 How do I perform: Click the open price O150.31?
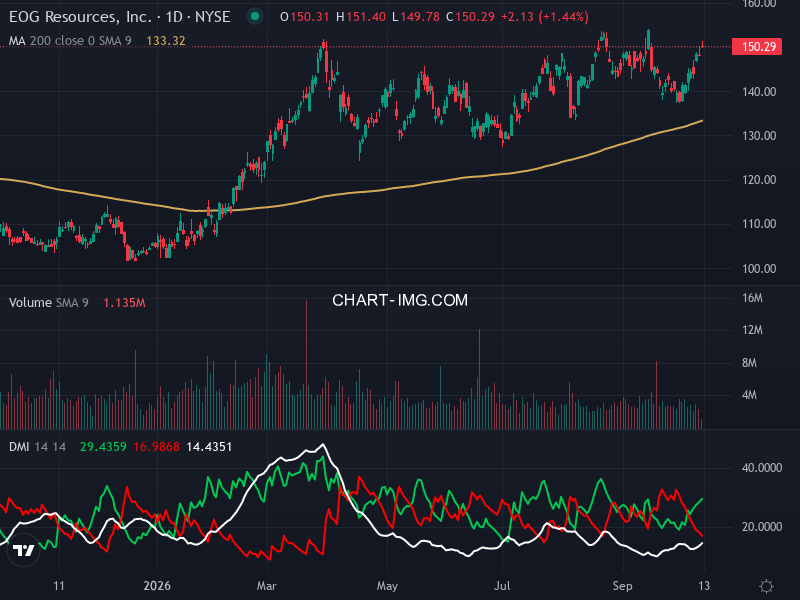305,17
